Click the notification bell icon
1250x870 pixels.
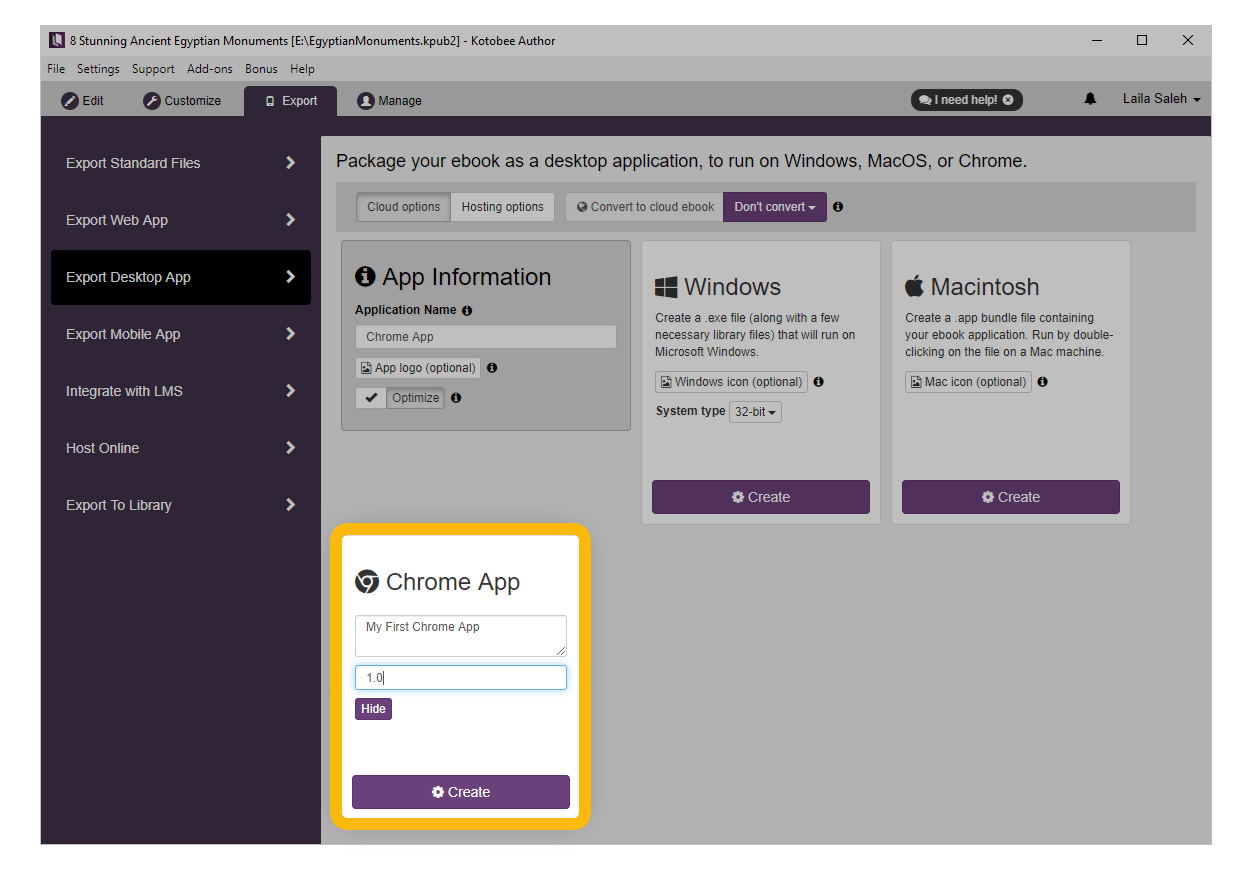click(x=1090, y=99)
